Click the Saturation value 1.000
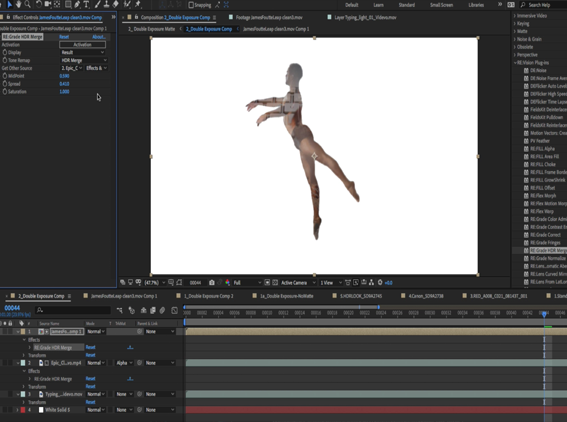Image resolution: width=567 pixels, height=422 pixels. click(x=64, y=92)
